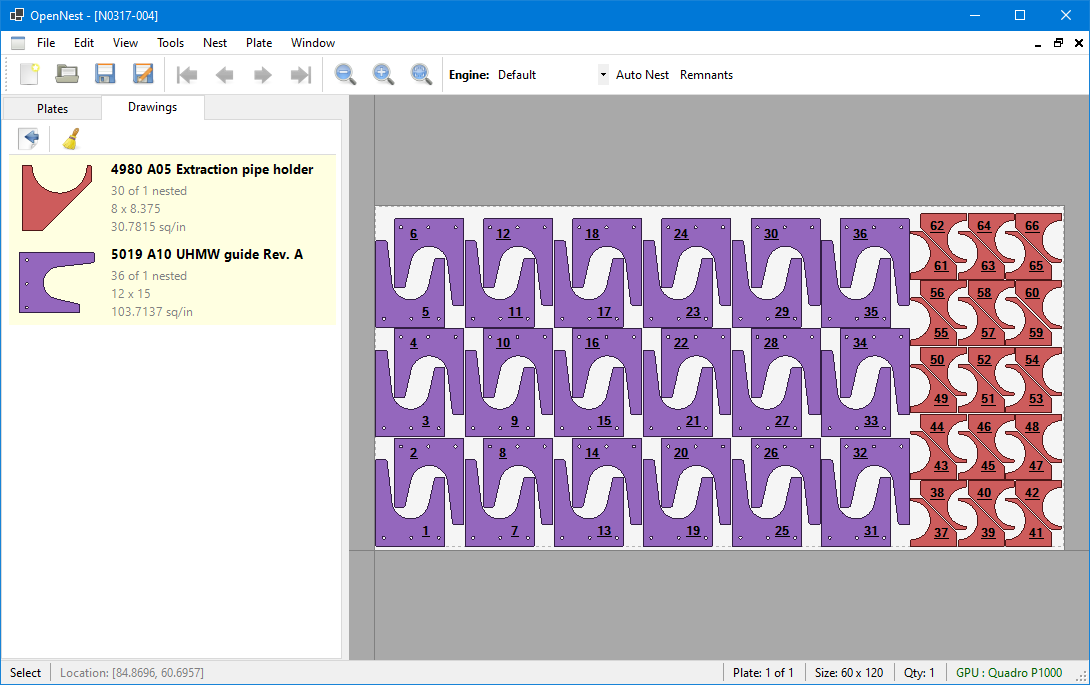Click the Remnants button
This screenshot has height=685, width=1090.
click(x=706, y=75)
